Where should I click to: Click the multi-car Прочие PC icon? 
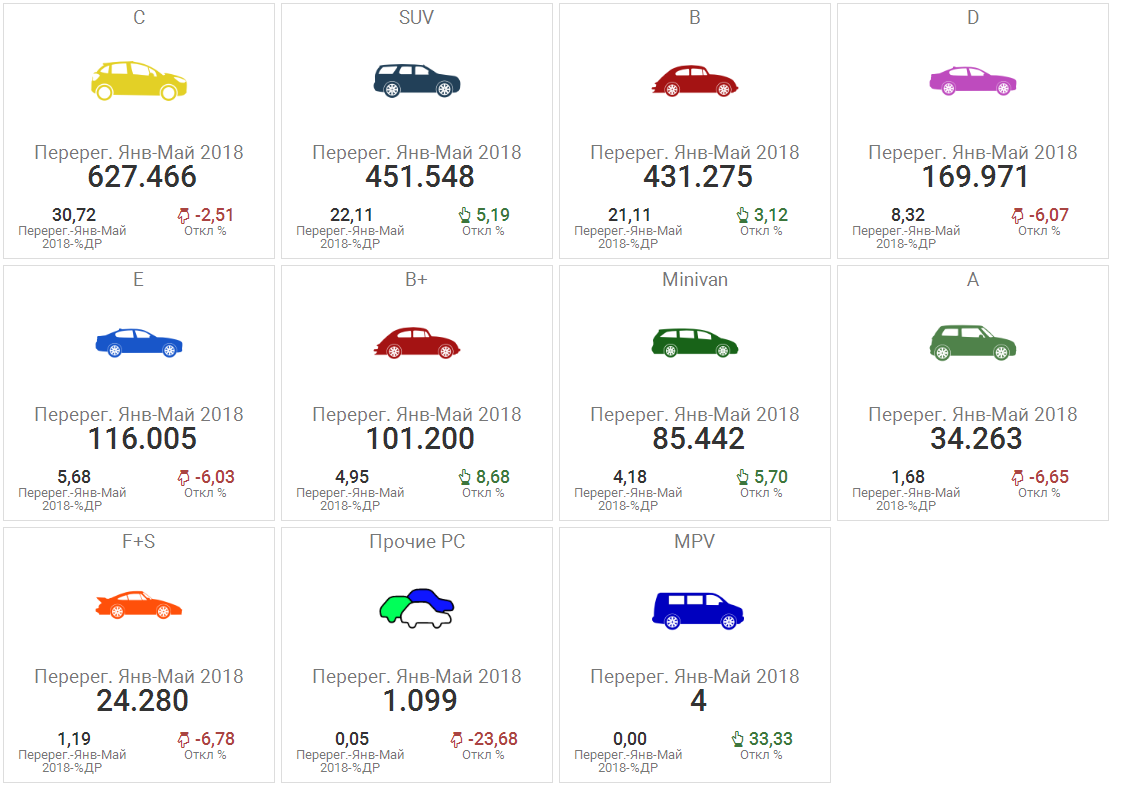pyautogui.click(x=417, y=607)
